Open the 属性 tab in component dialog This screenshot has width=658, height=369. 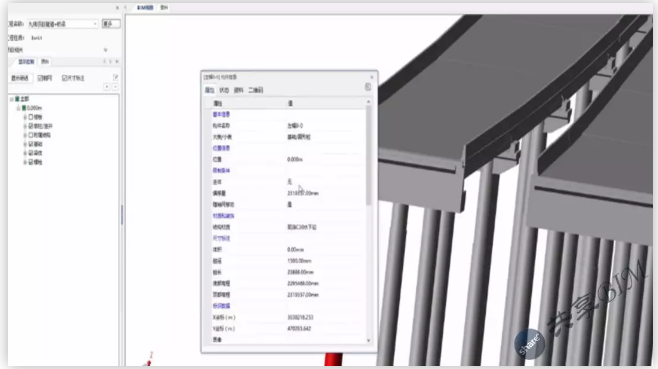209,90
